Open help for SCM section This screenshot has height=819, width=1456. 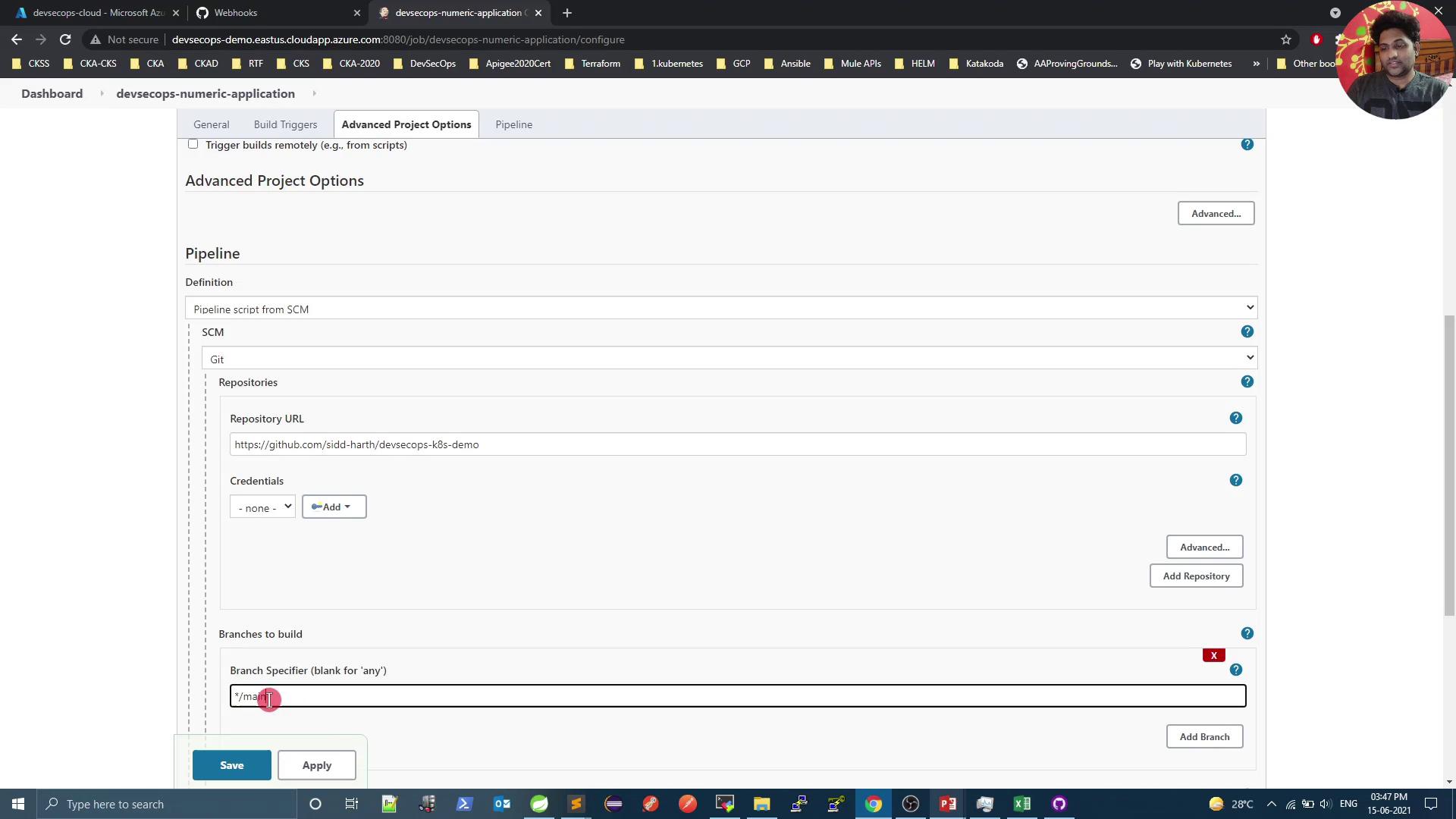click(x=1247, y=331)
